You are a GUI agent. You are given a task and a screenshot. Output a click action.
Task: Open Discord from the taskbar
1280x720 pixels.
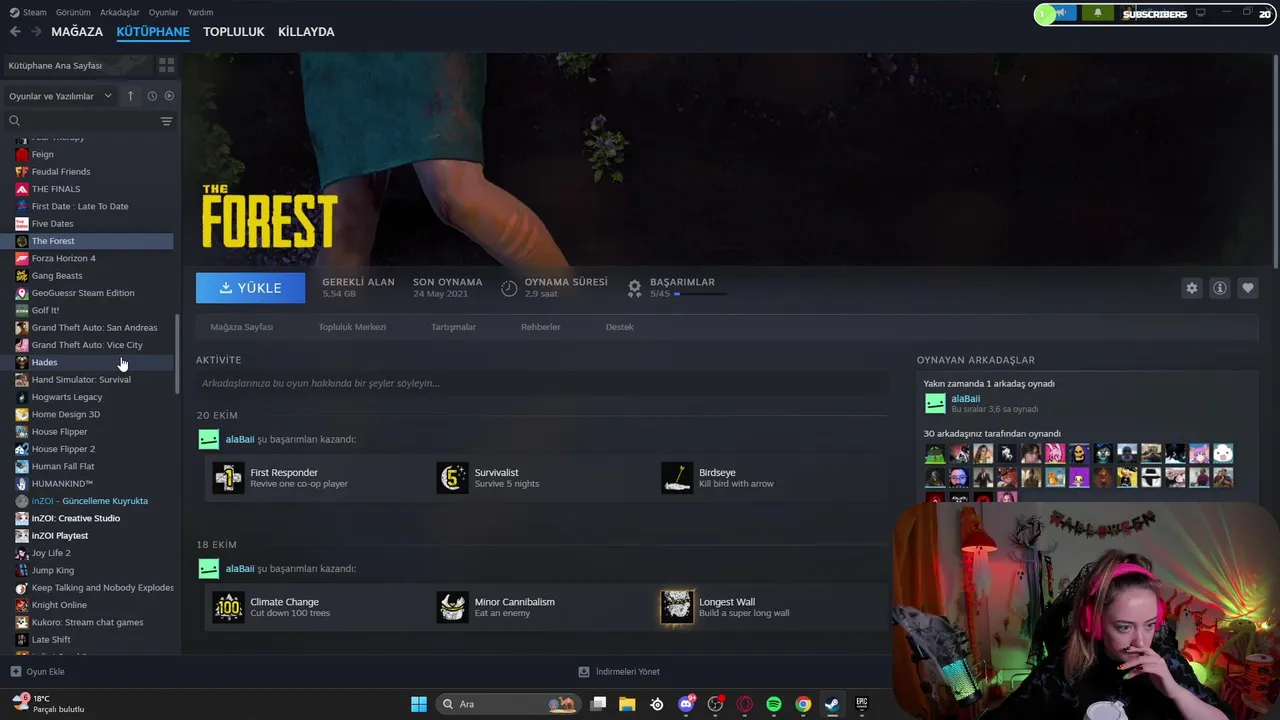(x=686, y=704)
